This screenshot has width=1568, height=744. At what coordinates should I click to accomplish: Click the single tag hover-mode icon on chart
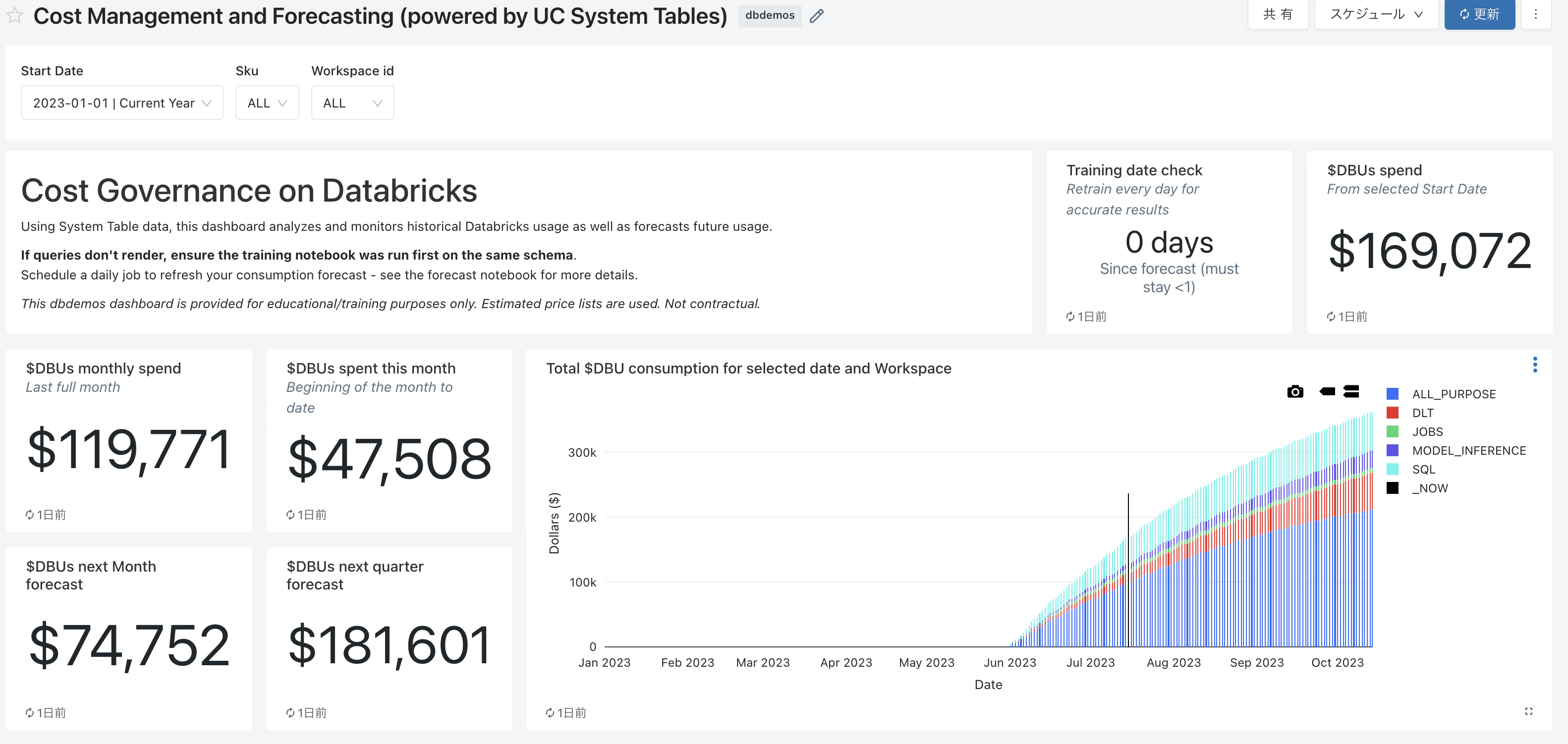click(x=1327, y=391)
